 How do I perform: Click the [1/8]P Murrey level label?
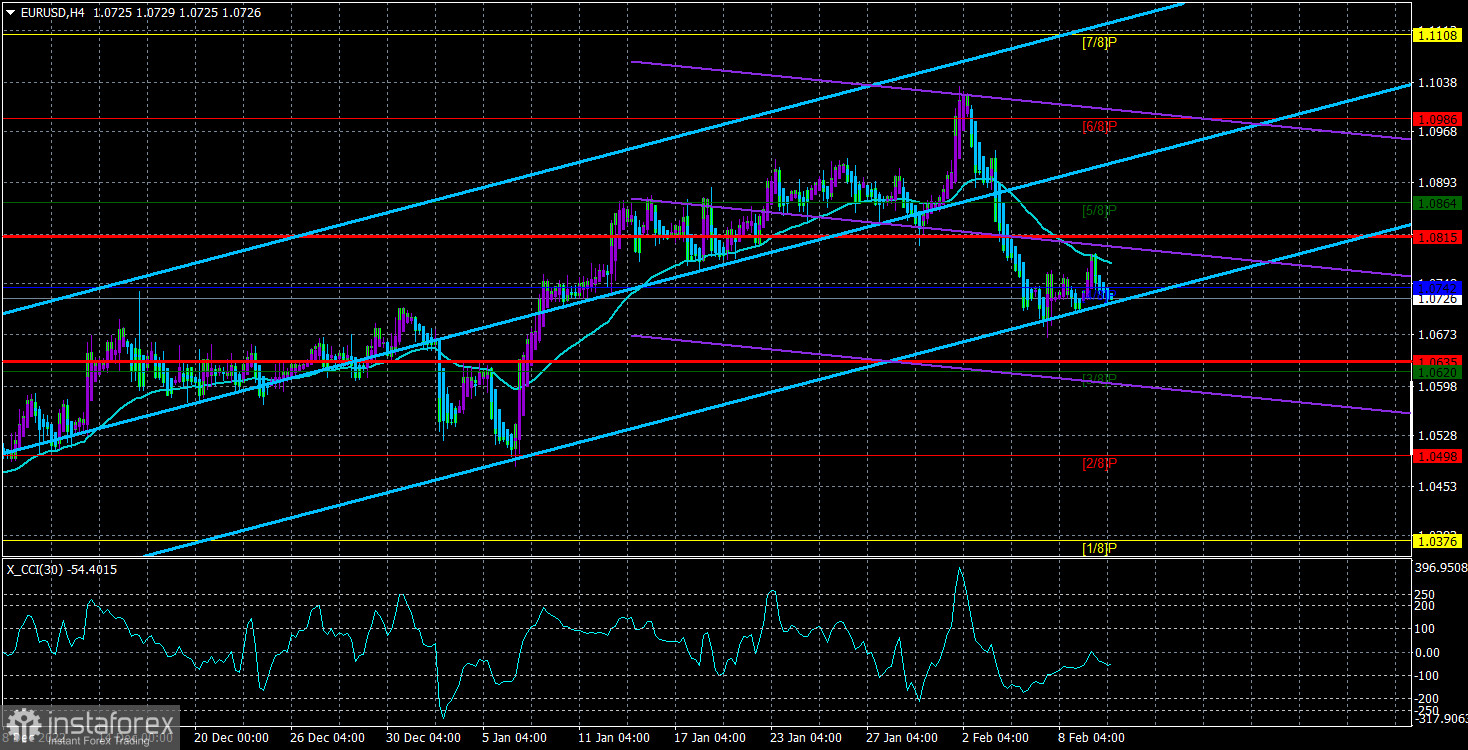1099,548
